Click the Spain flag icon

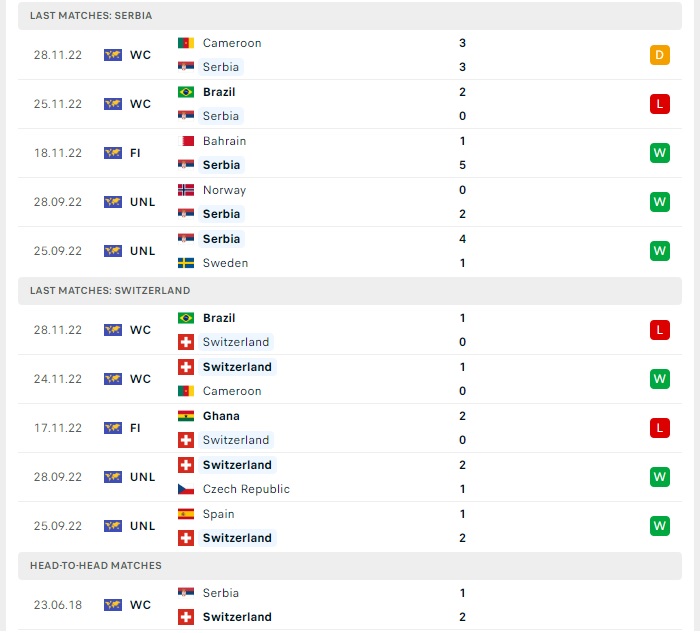tap(186, 514)
